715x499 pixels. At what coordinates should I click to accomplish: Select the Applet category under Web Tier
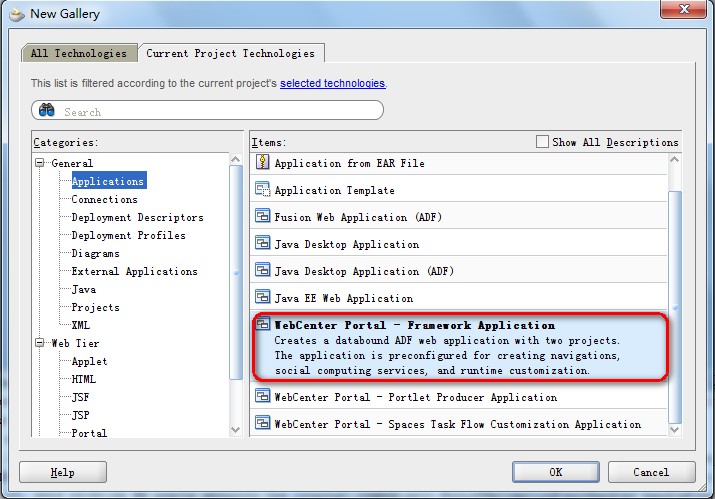point(89,361)
